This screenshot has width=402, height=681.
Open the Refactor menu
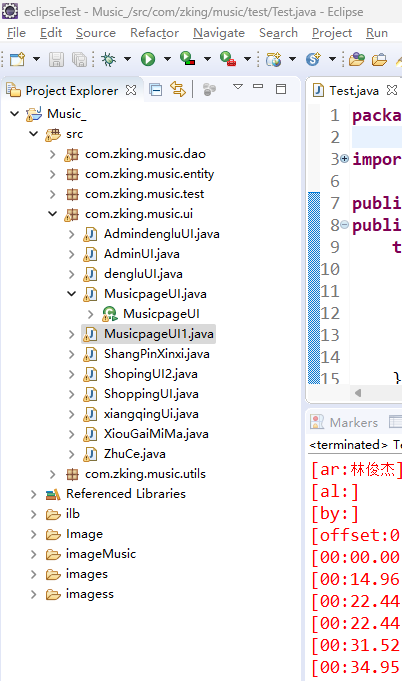click(155, 33)
